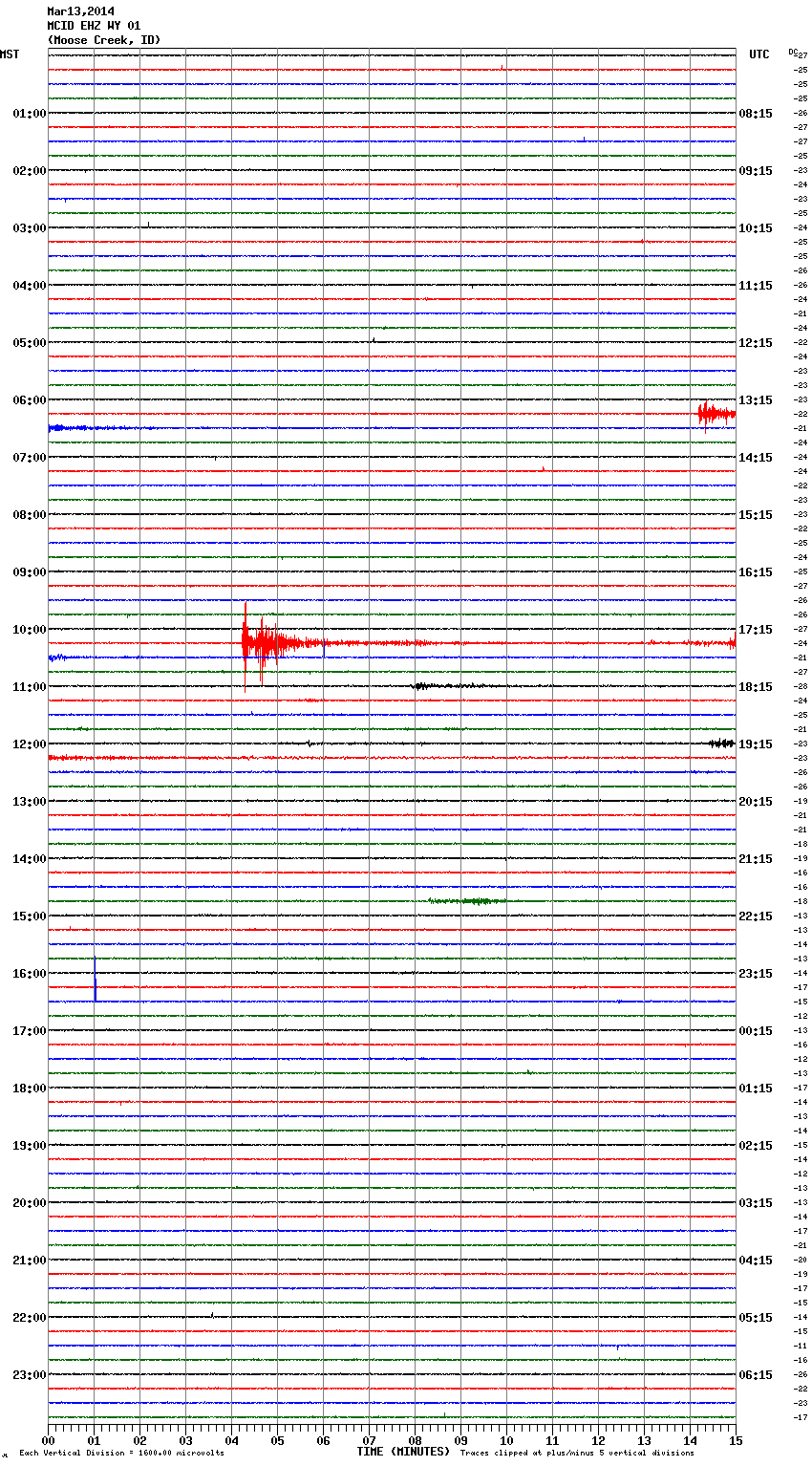Click the TIME (MINUTES) axis title

403,1452
